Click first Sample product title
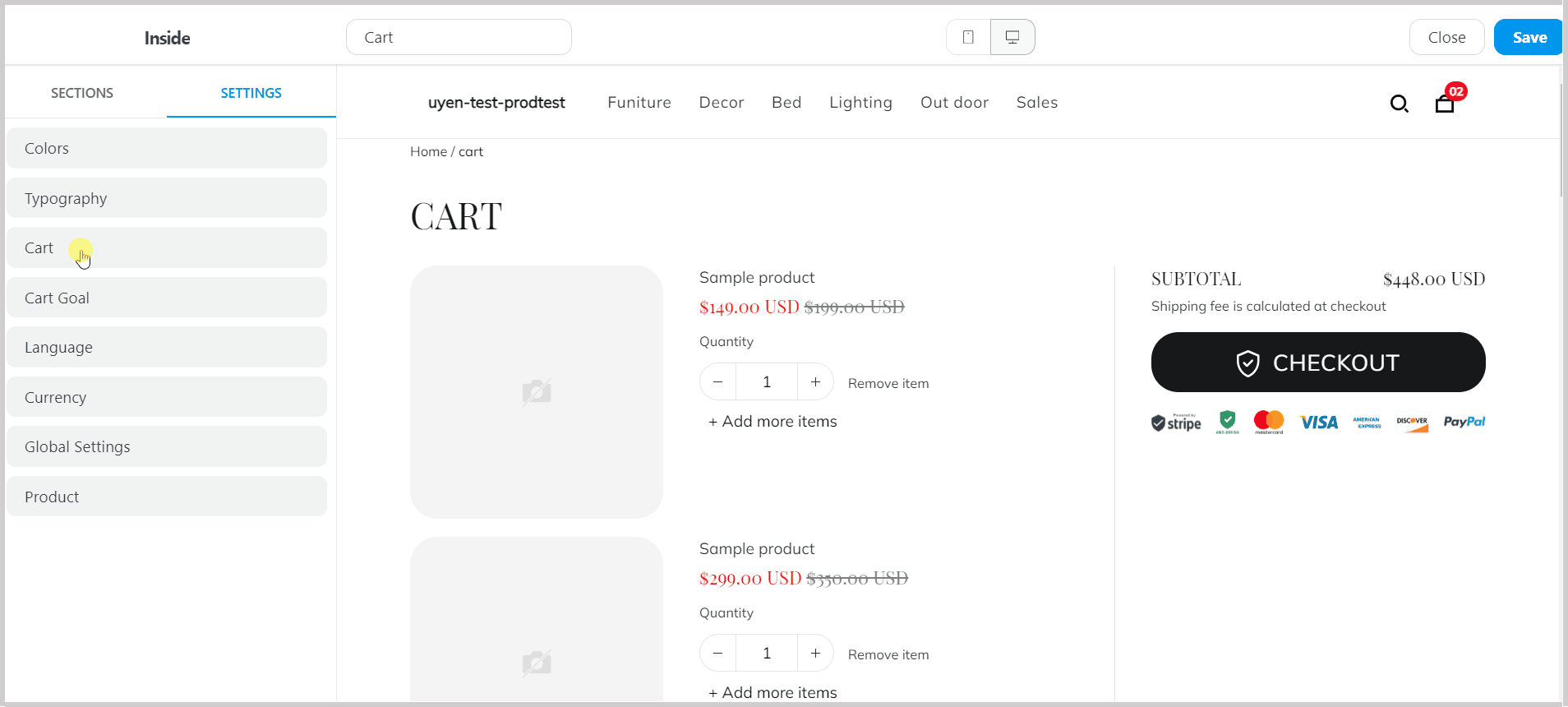 (757, 278)
